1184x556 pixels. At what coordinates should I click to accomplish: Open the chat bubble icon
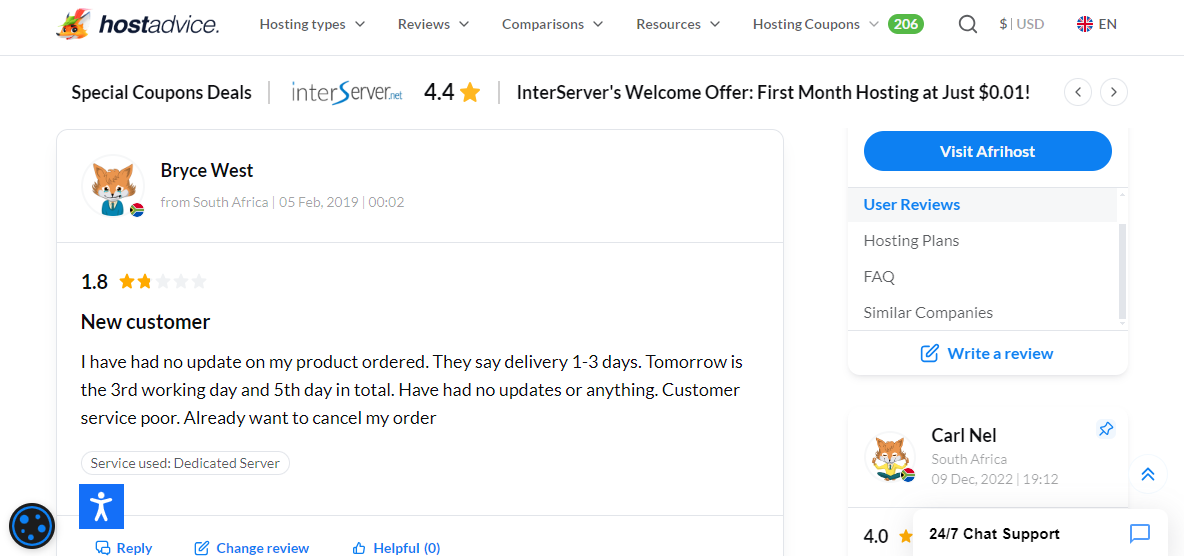click(x=1139, y=534)
